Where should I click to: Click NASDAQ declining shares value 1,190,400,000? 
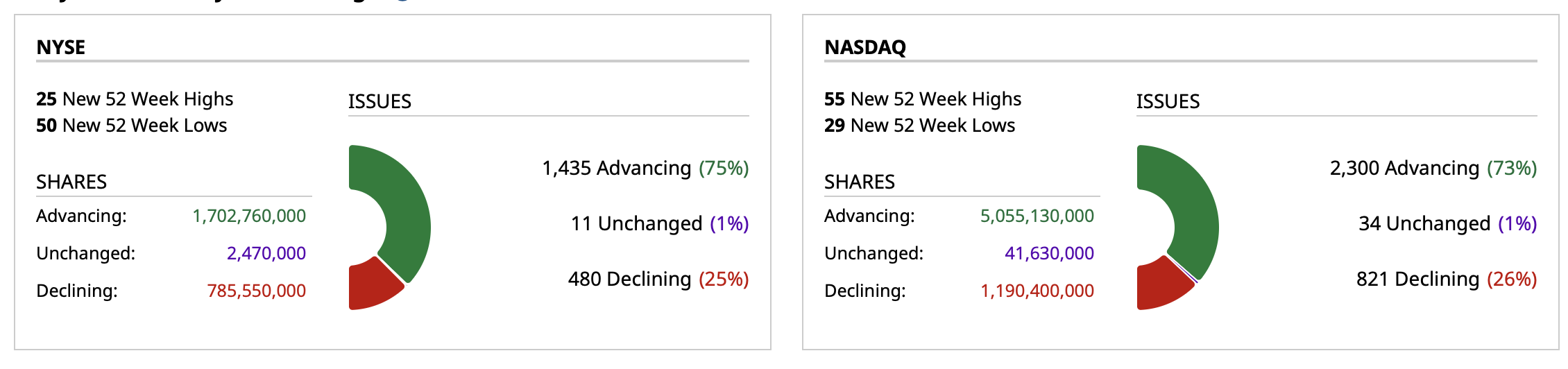(x=1037, y=291)
